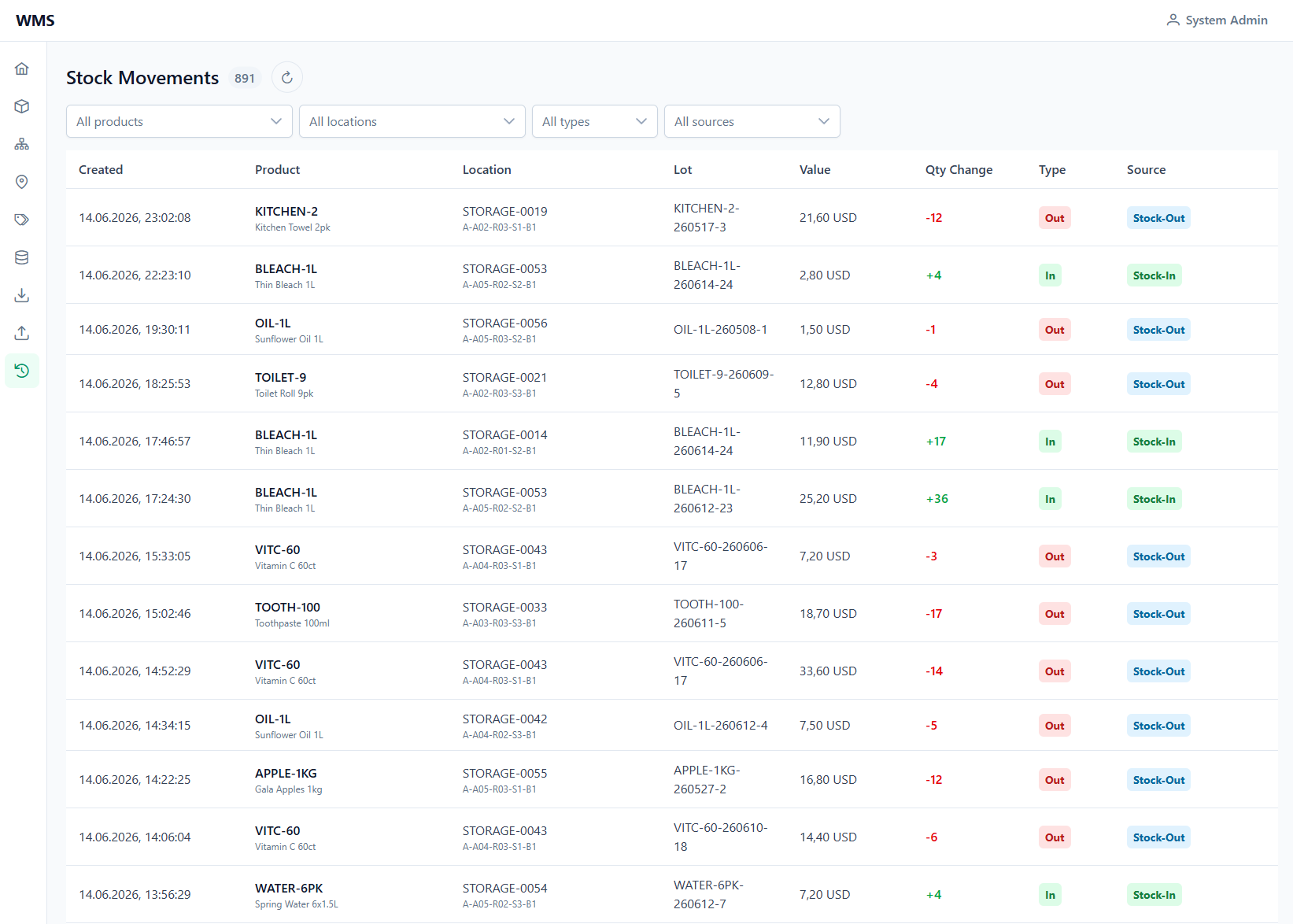
Task: Open the hierarchy tree icon in sidebar
Action: (22, 144)
